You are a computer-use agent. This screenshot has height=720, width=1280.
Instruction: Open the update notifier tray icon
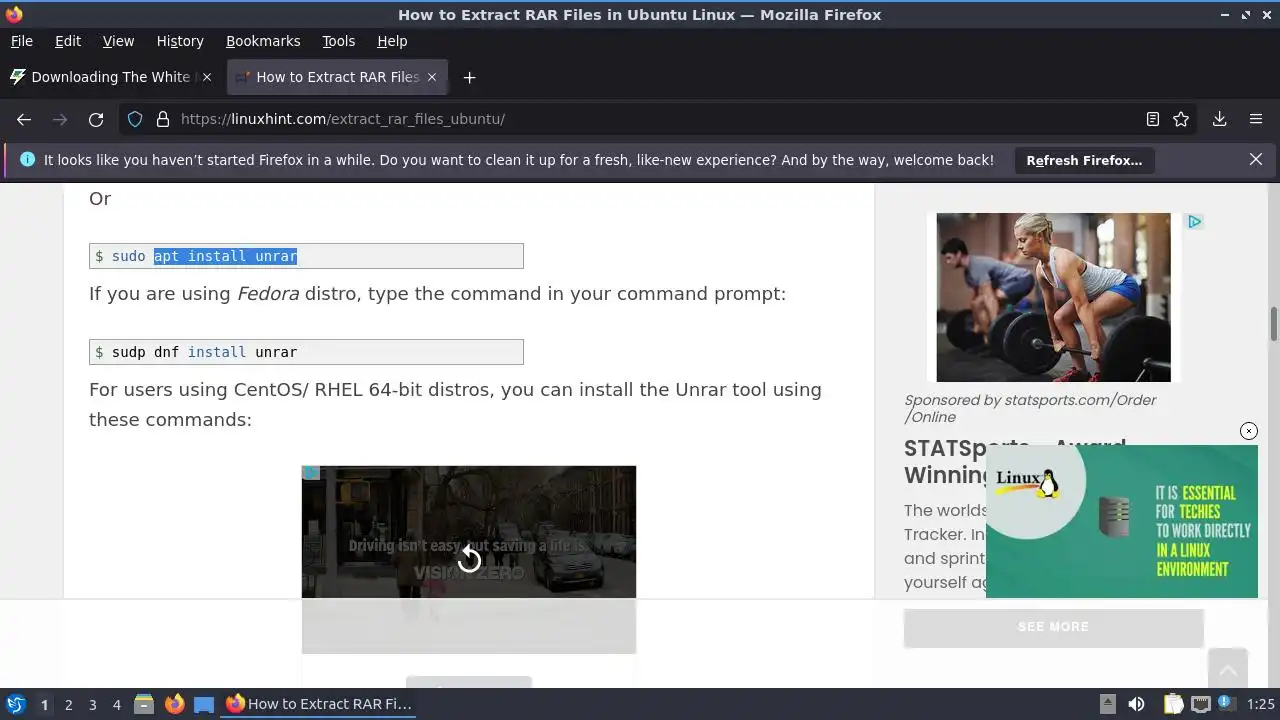[x=1225, y=704]
